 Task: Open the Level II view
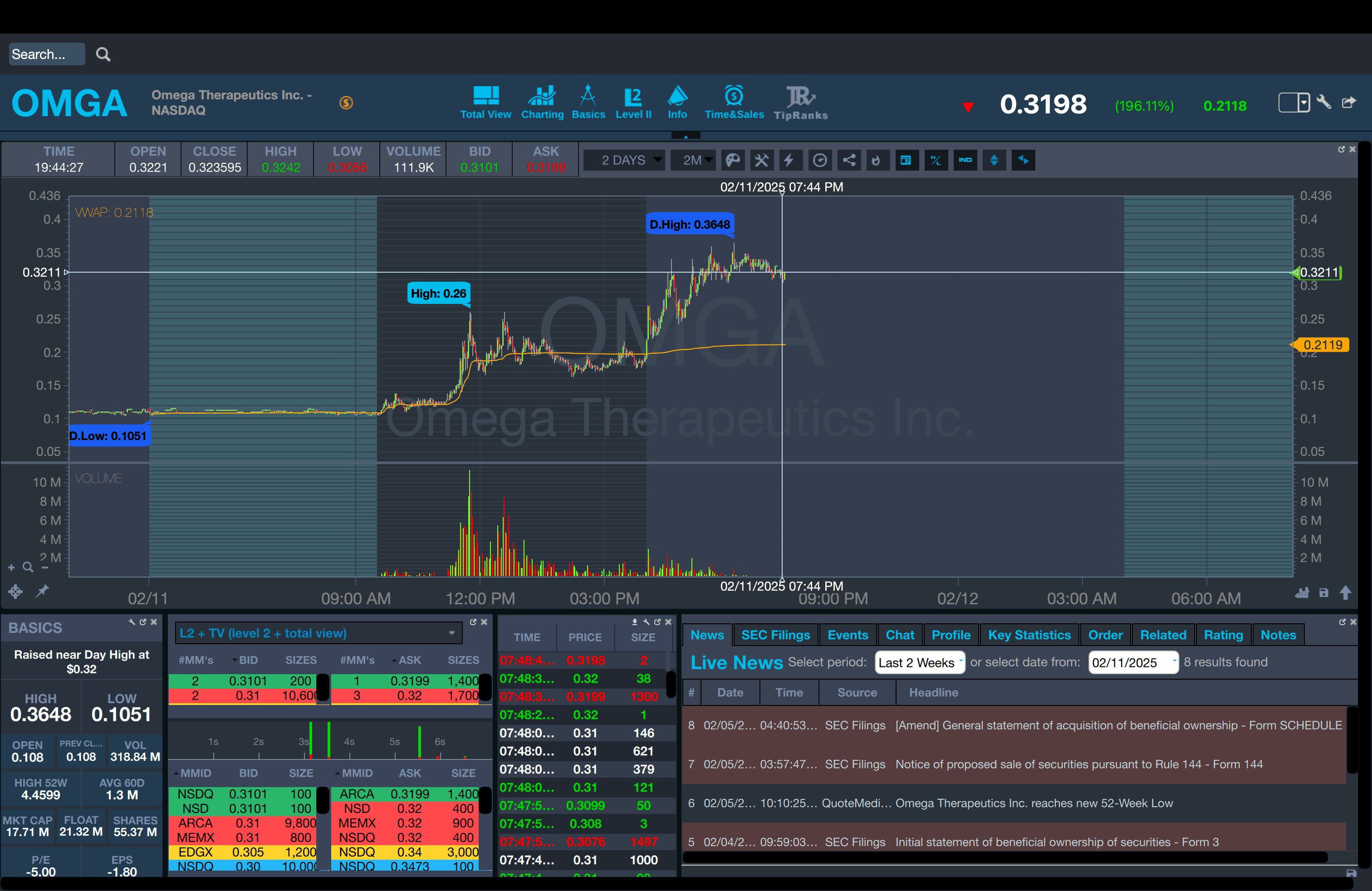pyautogui.click(x=633, y=103)
